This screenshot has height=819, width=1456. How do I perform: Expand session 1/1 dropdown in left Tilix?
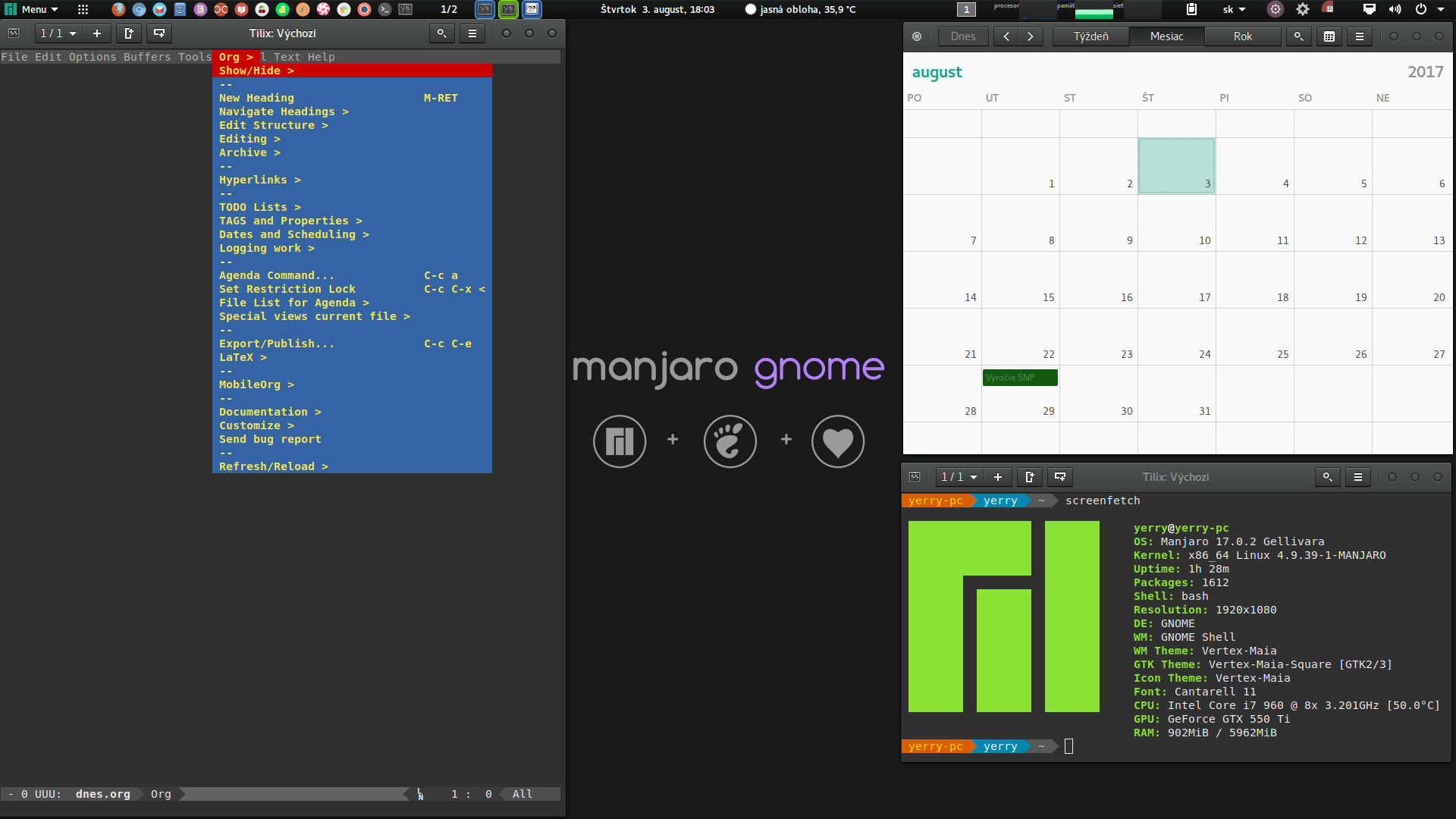coord(58,33)
